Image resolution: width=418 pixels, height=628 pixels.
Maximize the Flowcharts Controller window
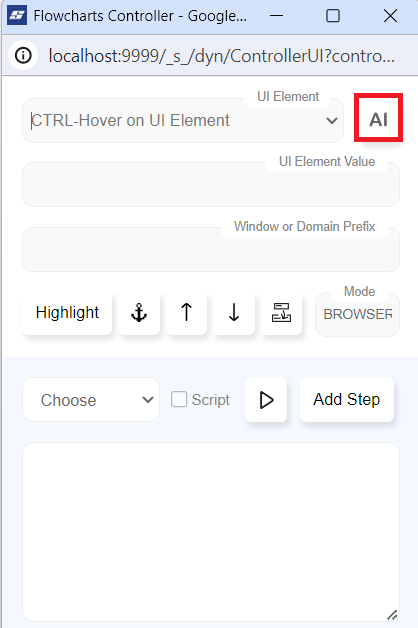point(333,16)
